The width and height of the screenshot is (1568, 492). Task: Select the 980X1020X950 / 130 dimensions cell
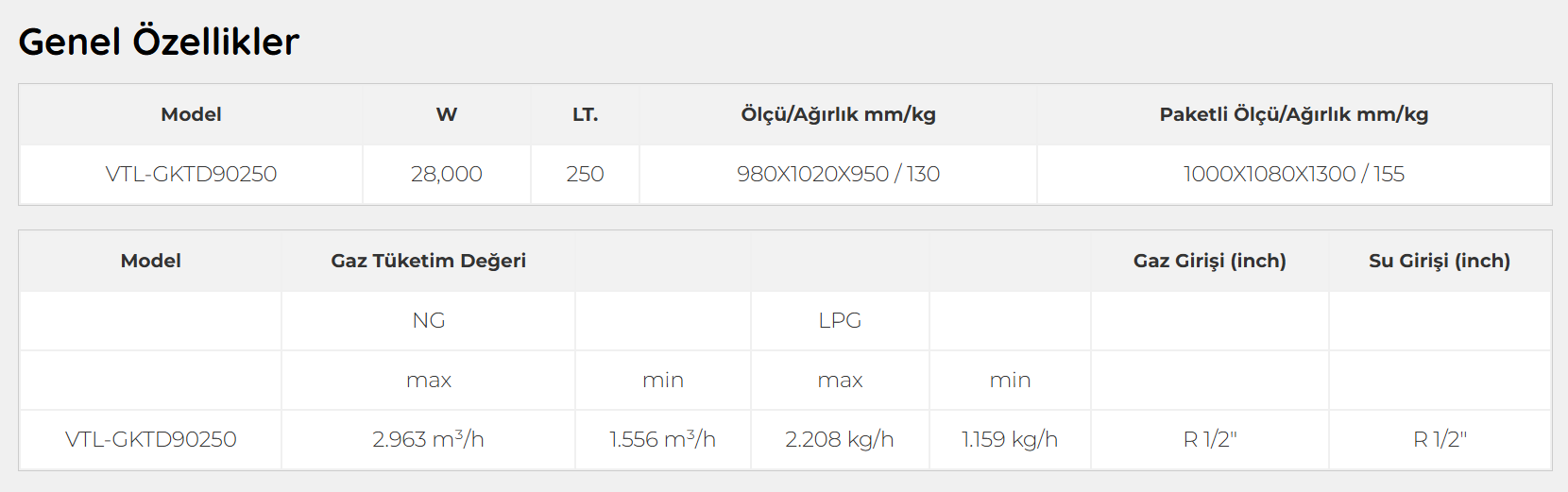tap(838, 174)
